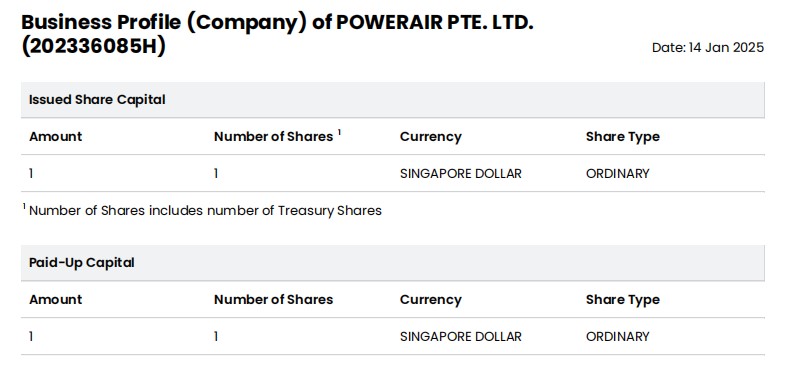The width and height of the screenshot is (788, 365).
Task: Click Share Type header in Issued Share Capital table
Action: pyautogui.click(x=623, y=137)
